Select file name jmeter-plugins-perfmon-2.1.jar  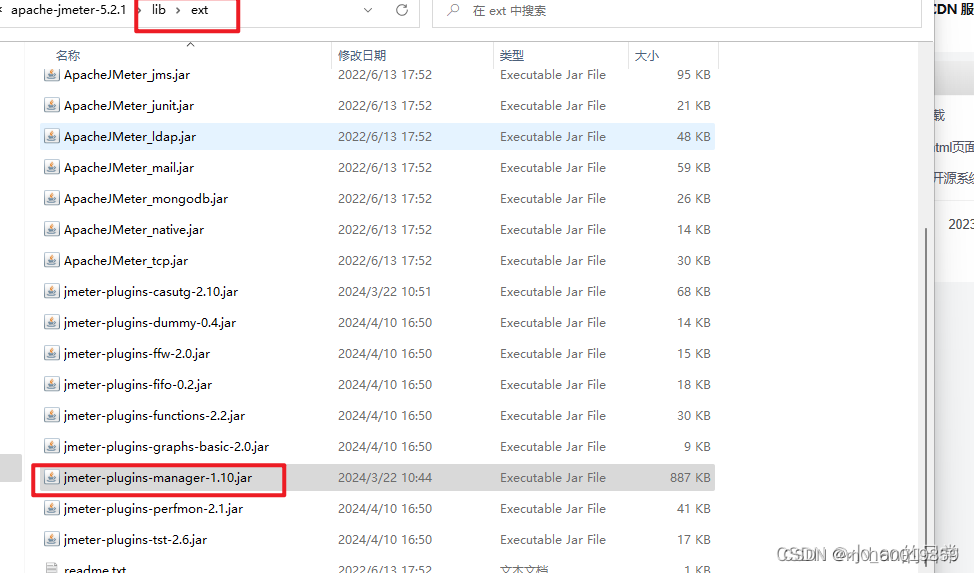click(x=153, y=508)
